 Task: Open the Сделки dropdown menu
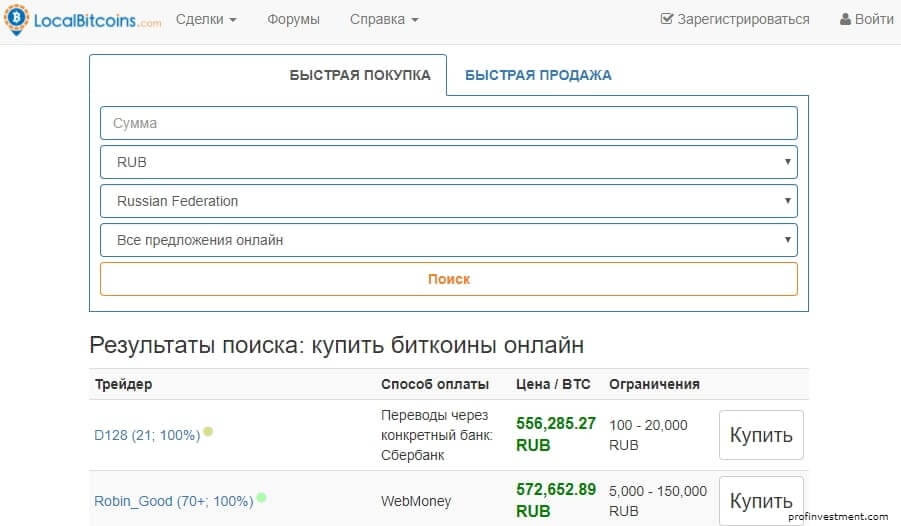pos(206,19)
